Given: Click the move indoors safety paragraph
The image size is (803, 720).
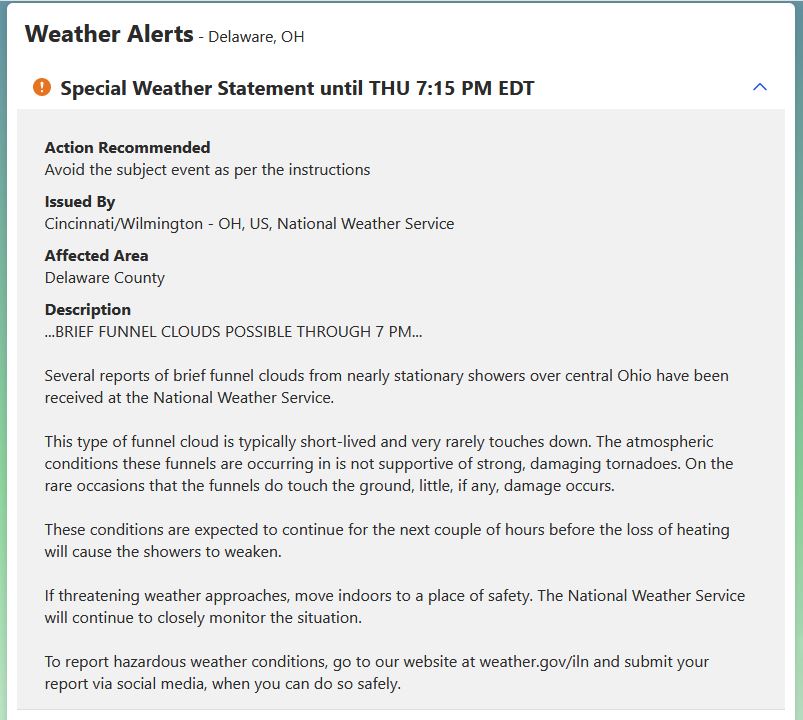Looking at the screenshot, I should 395,606.
